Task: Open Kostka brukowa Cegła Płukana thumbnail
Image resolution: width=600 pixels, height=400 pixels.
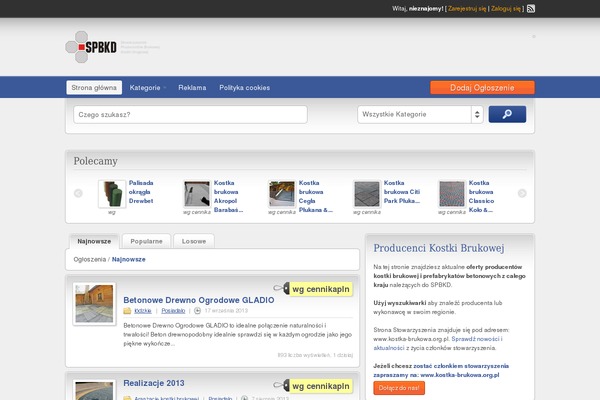Action: pos(282,194)
